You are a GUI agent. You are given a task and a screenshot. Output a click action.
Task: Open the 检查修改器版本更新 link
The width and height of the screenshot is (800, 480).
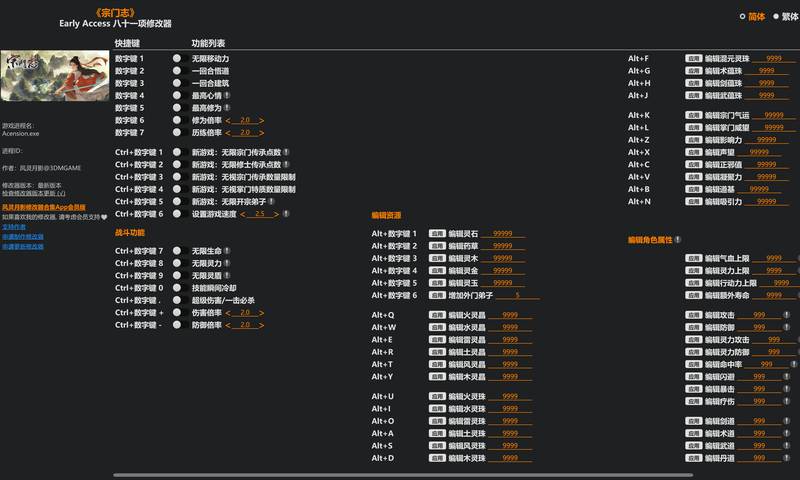point(34,193)
